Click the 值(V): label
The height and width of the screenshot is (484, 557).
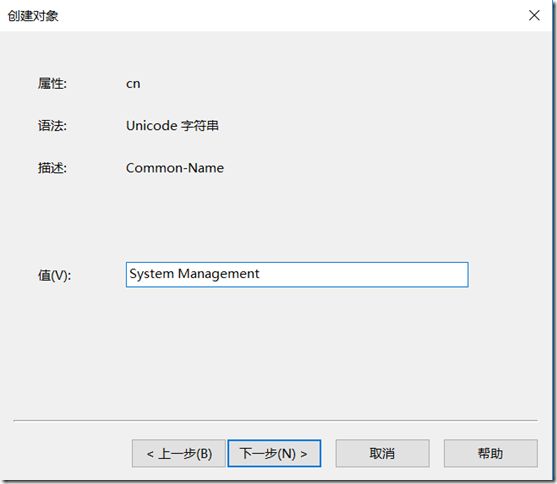[x=54, y=275]
